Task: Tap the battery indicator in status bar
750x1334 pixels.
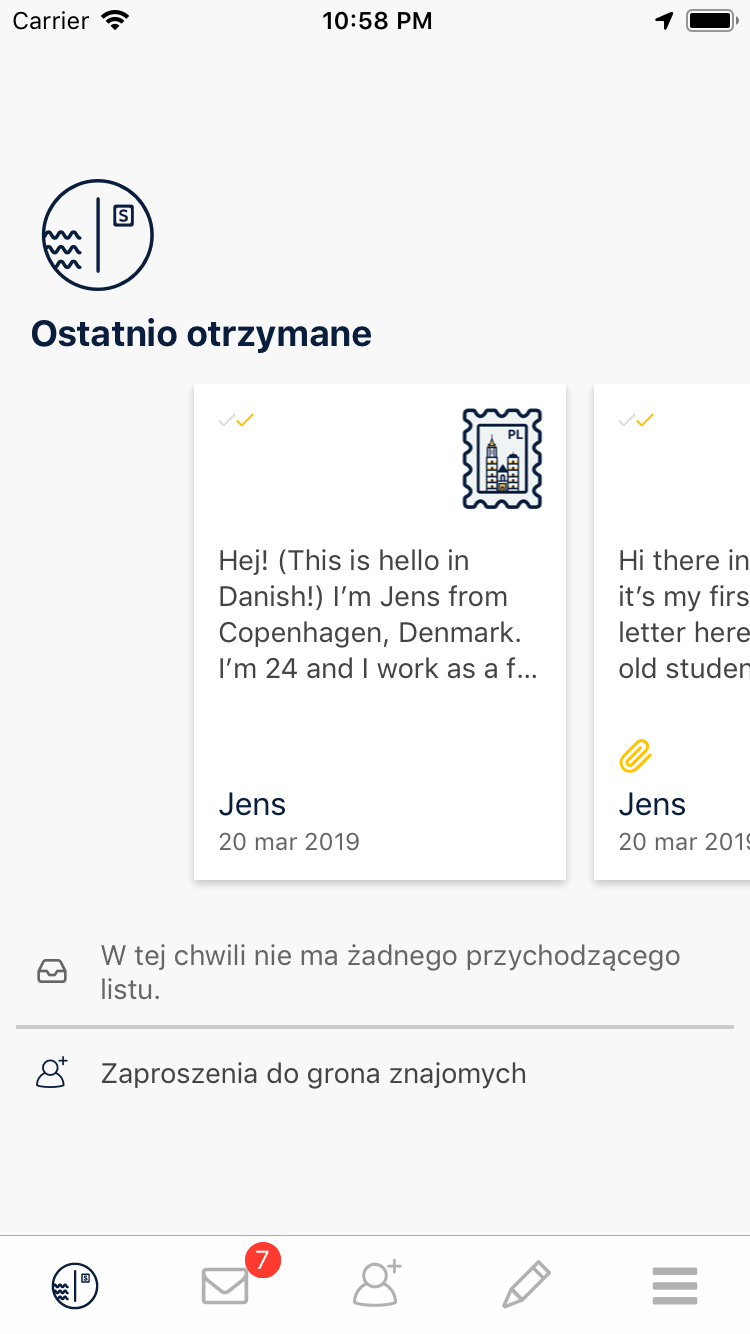Action: (711, 21)
